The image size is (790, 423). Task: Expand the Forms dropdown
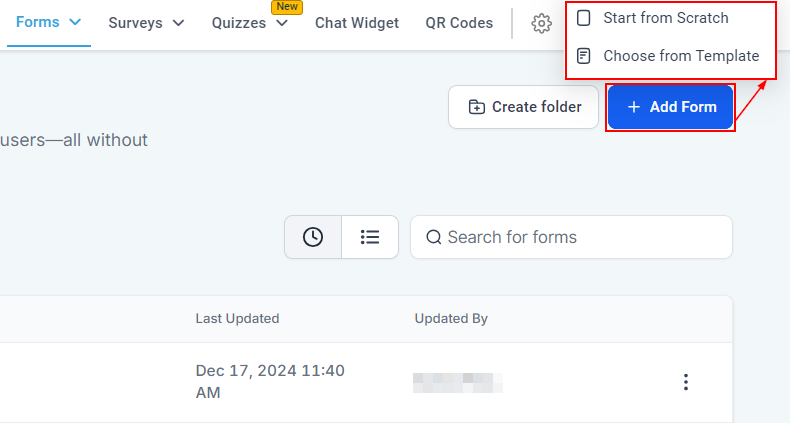coord(74,22)
